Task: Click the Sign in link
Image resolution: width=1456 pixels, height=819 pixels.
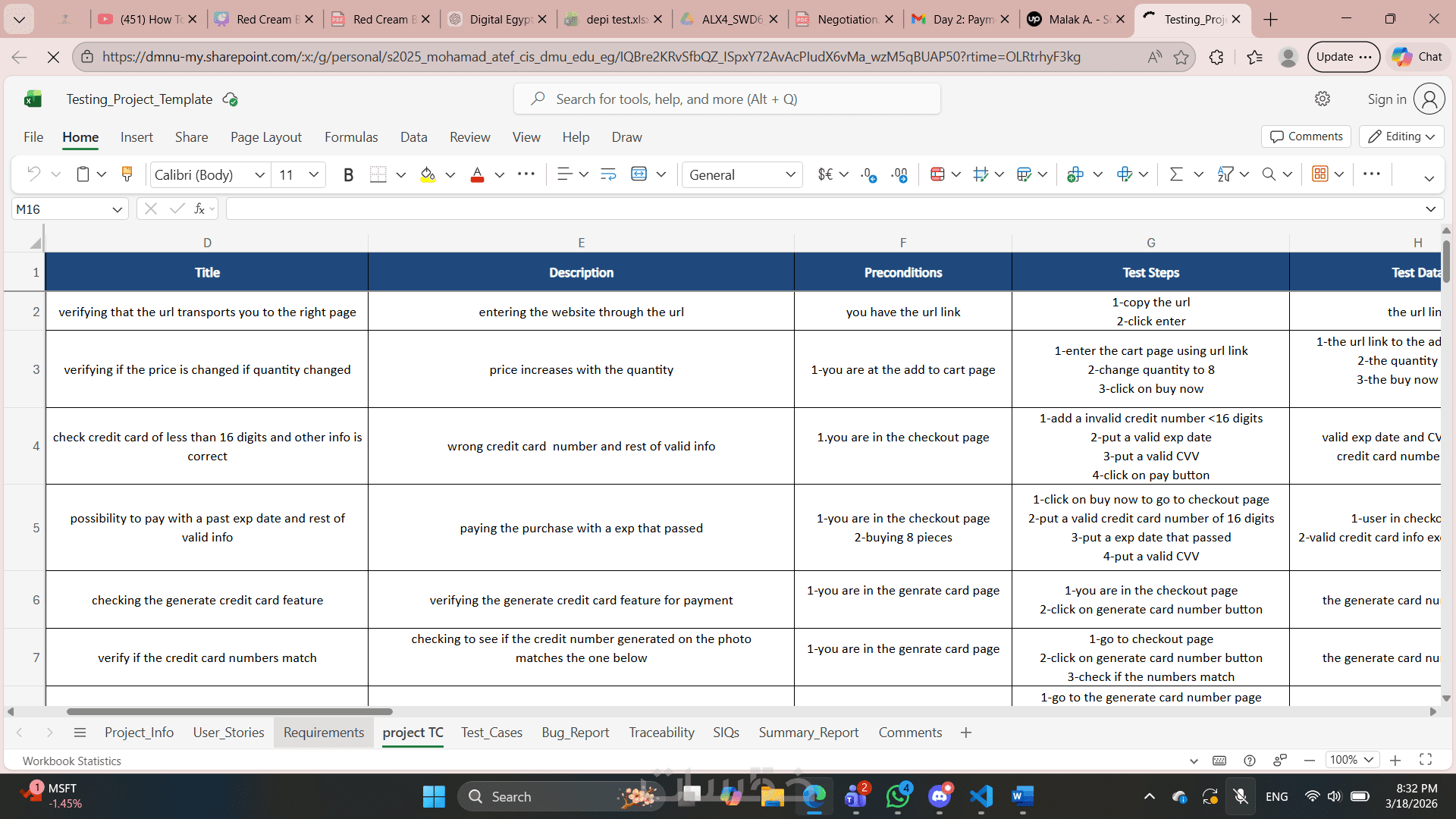Action: (x=1386, y=99)
